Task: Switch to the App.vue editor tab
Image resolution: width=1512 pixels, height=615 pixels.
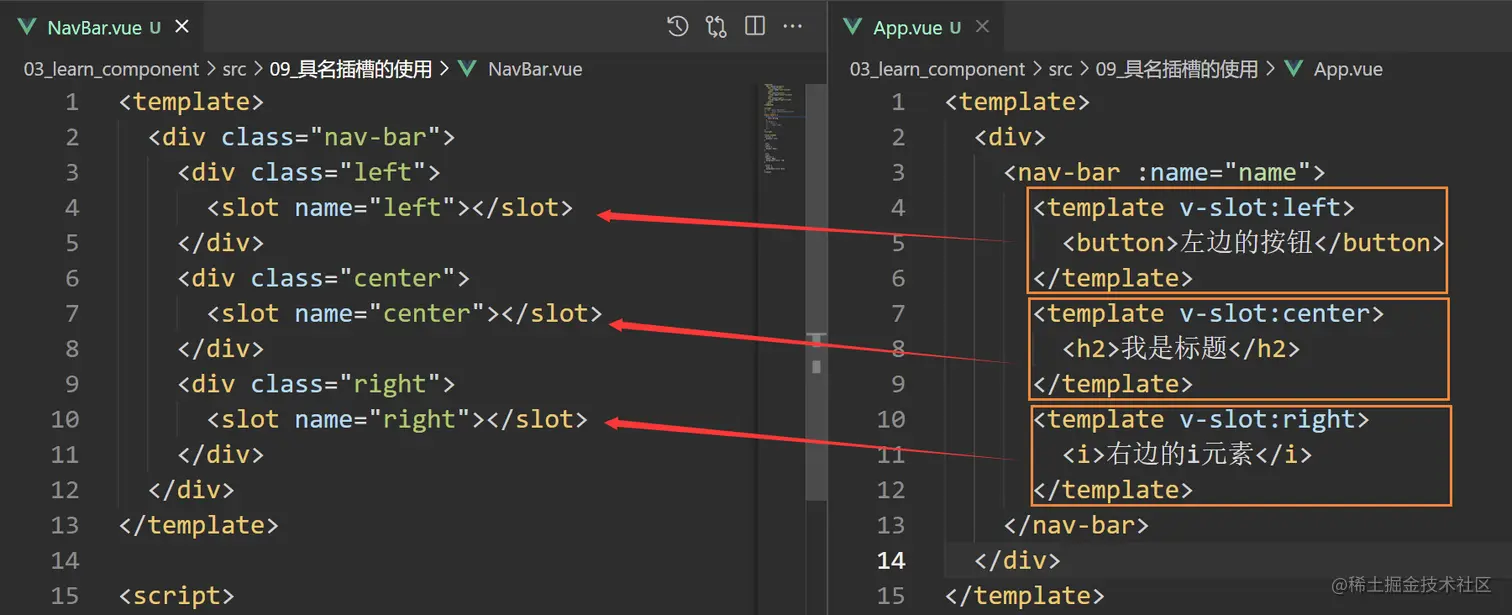Action: pos(917,27)
